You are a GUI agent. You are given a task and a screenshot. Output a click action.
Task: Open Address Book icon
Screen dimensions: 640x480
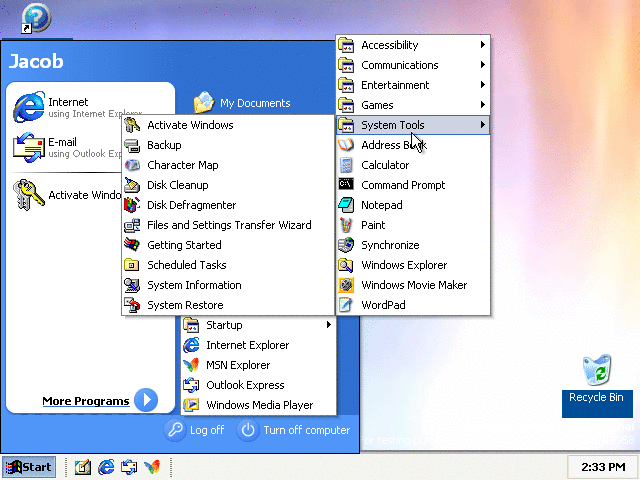(346, 145)
